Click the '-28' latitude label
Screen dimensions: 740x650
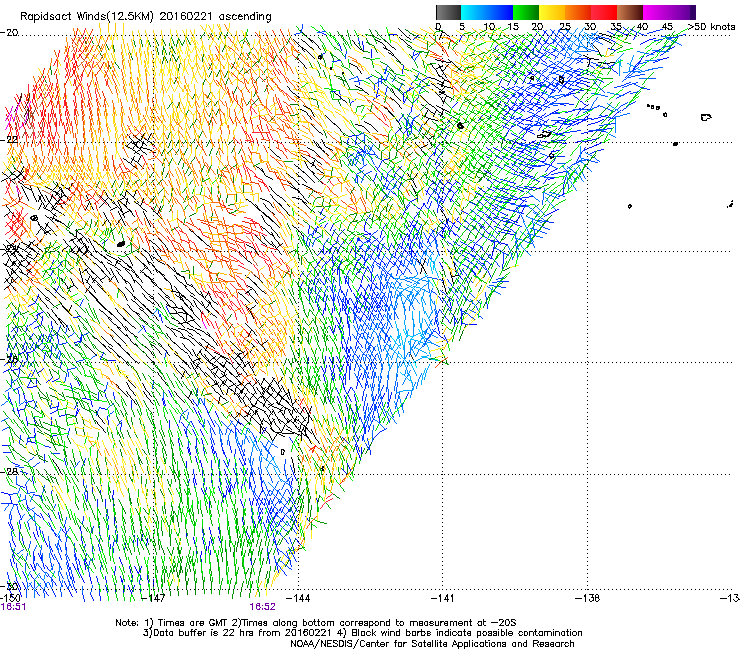[x=10, y=472]
